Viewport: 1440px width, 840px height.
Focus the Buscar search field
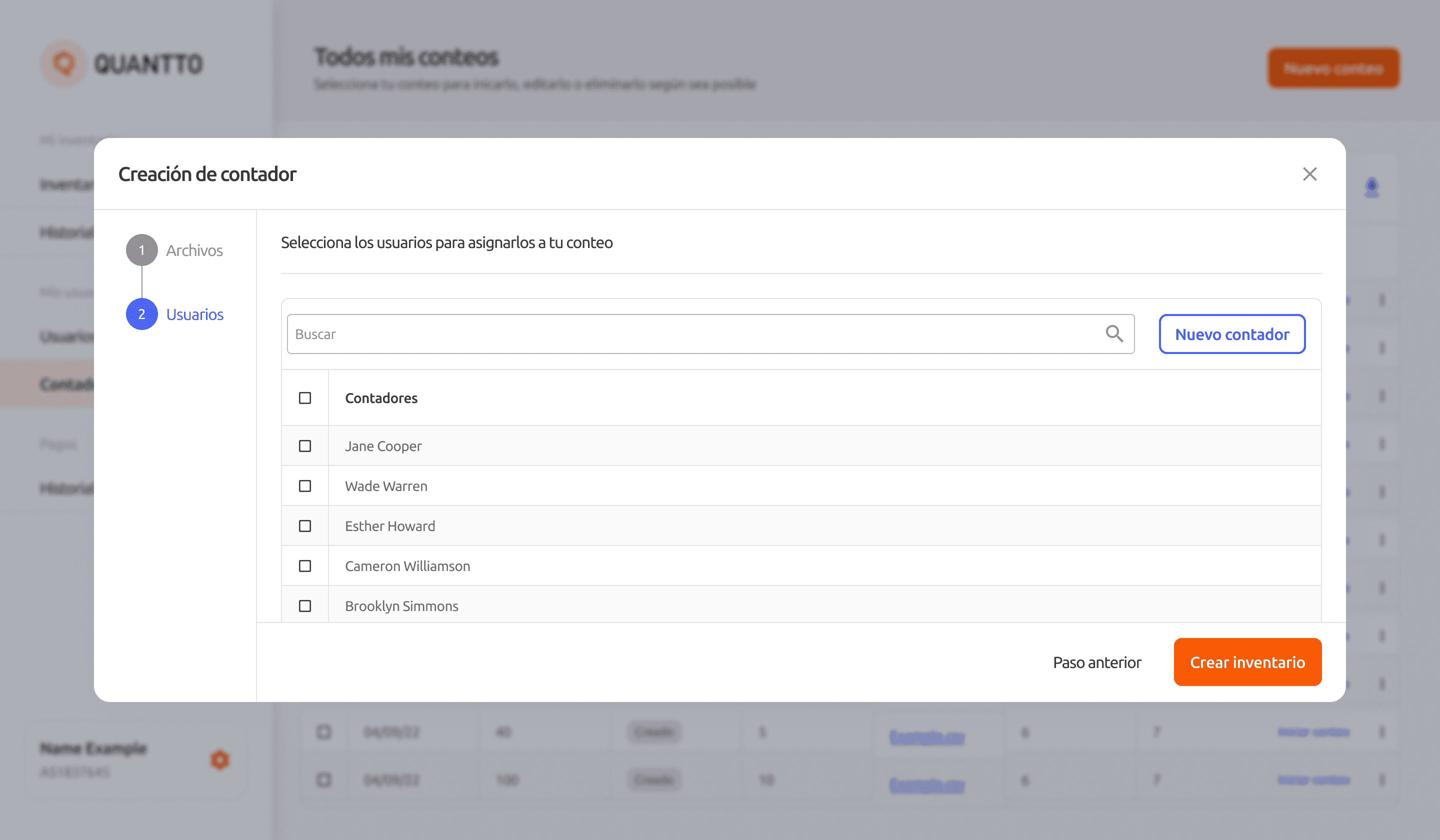(x=685, y=334)
